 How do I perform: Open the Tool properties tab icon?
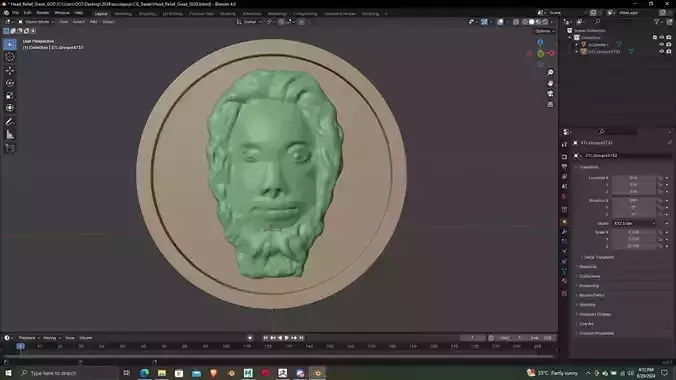point(564,144)
